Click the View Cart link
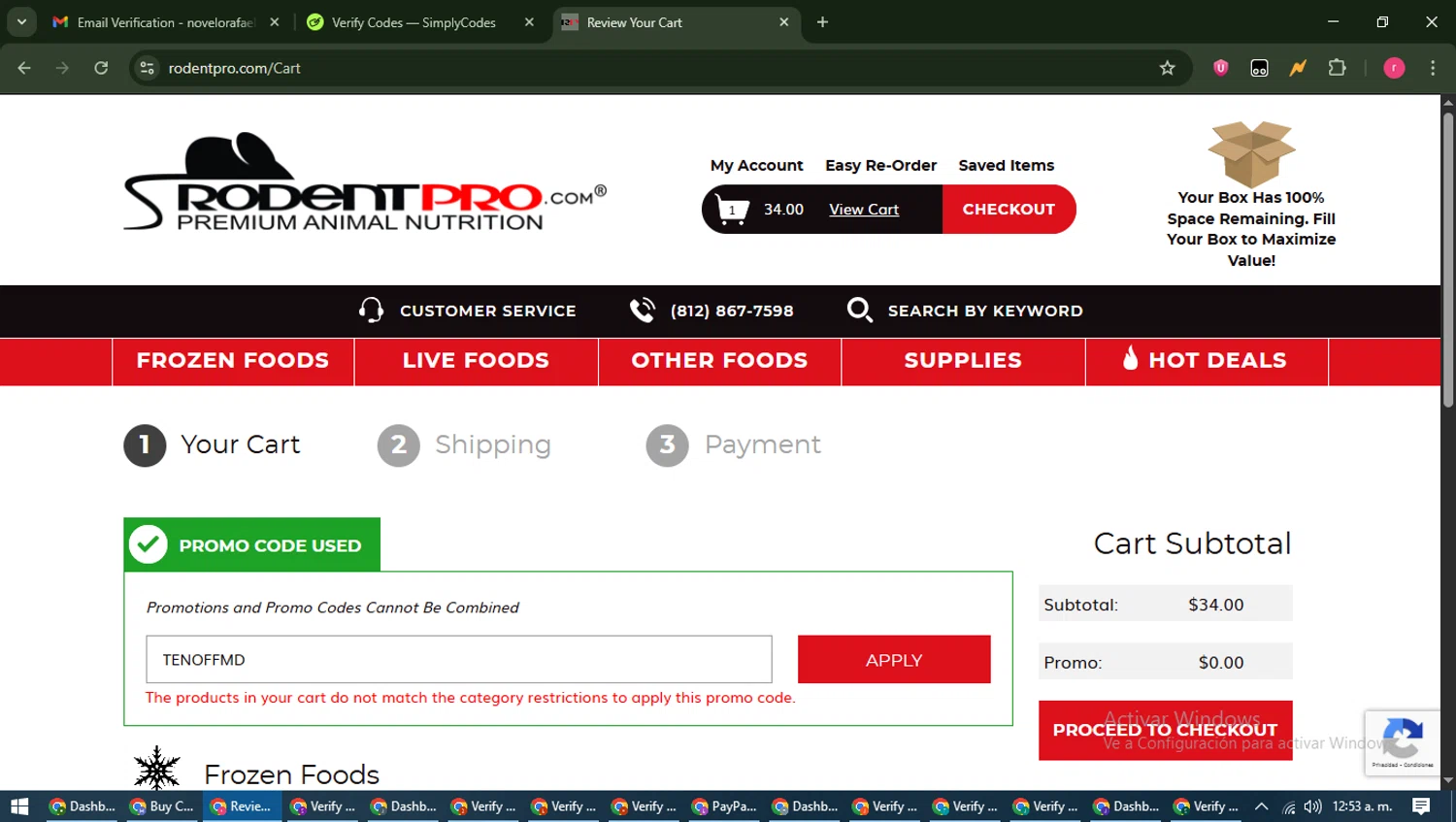The image size is (1456, 822). coord(864,210)
